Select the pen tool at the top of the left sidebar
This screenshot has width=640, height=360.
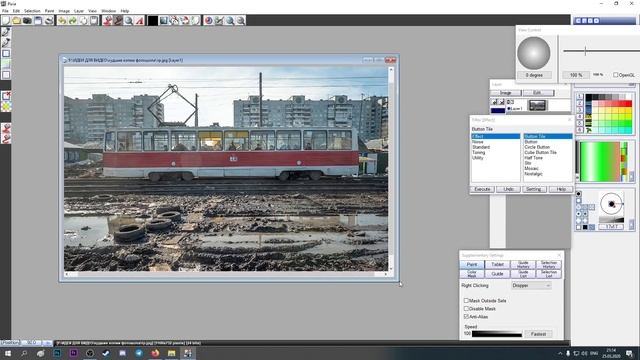click(6, 31)
